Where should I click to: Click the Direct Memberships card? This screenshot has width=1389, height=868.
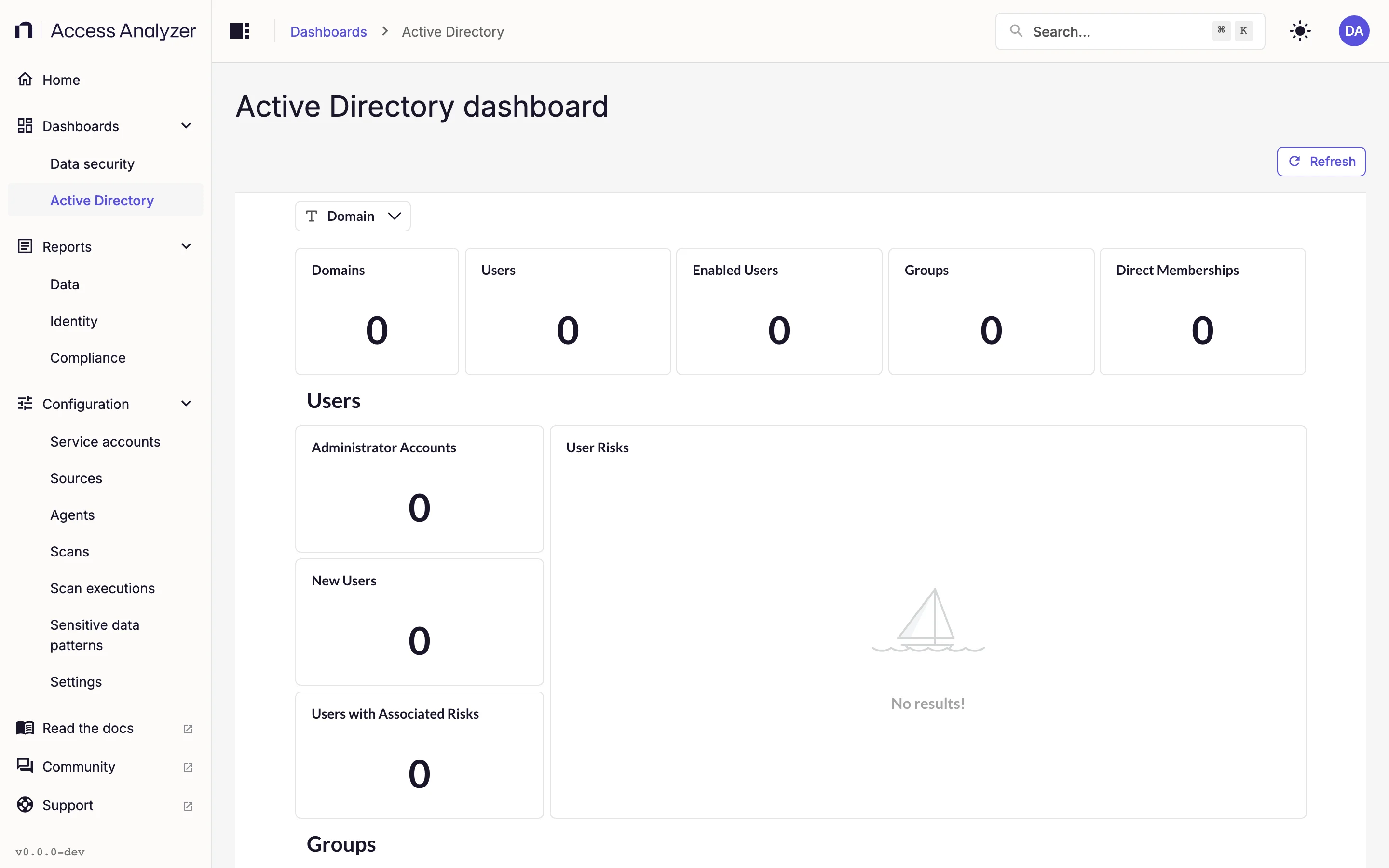1202,312
